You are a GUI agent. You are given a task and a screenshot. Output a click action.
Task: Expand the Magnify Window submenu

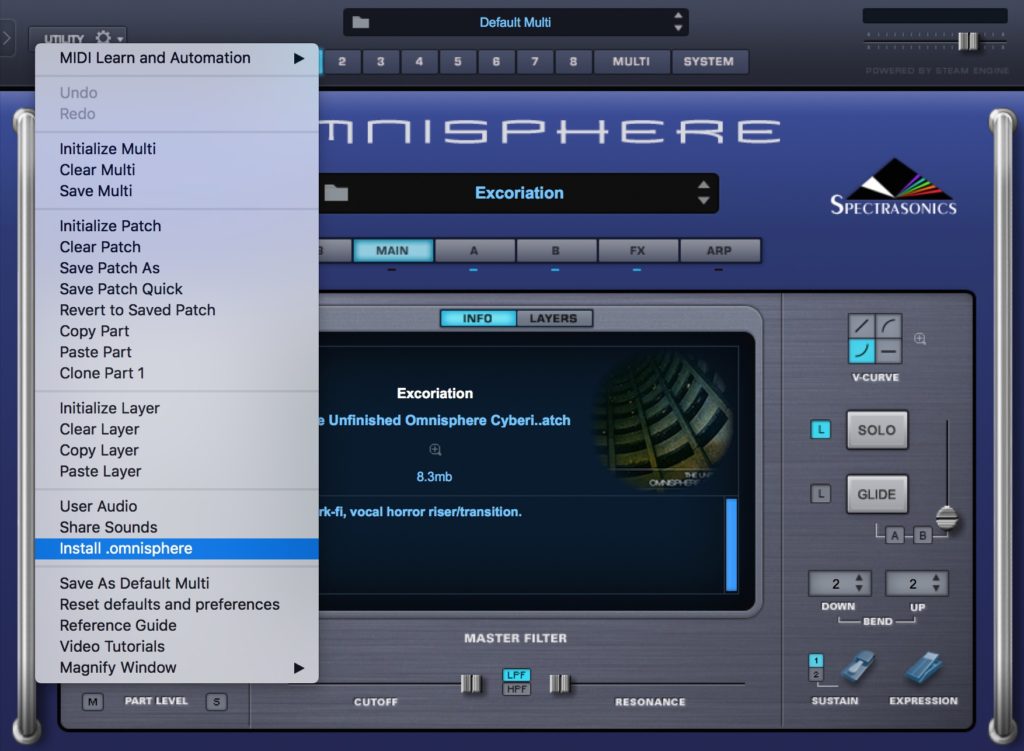click(176, 667)
